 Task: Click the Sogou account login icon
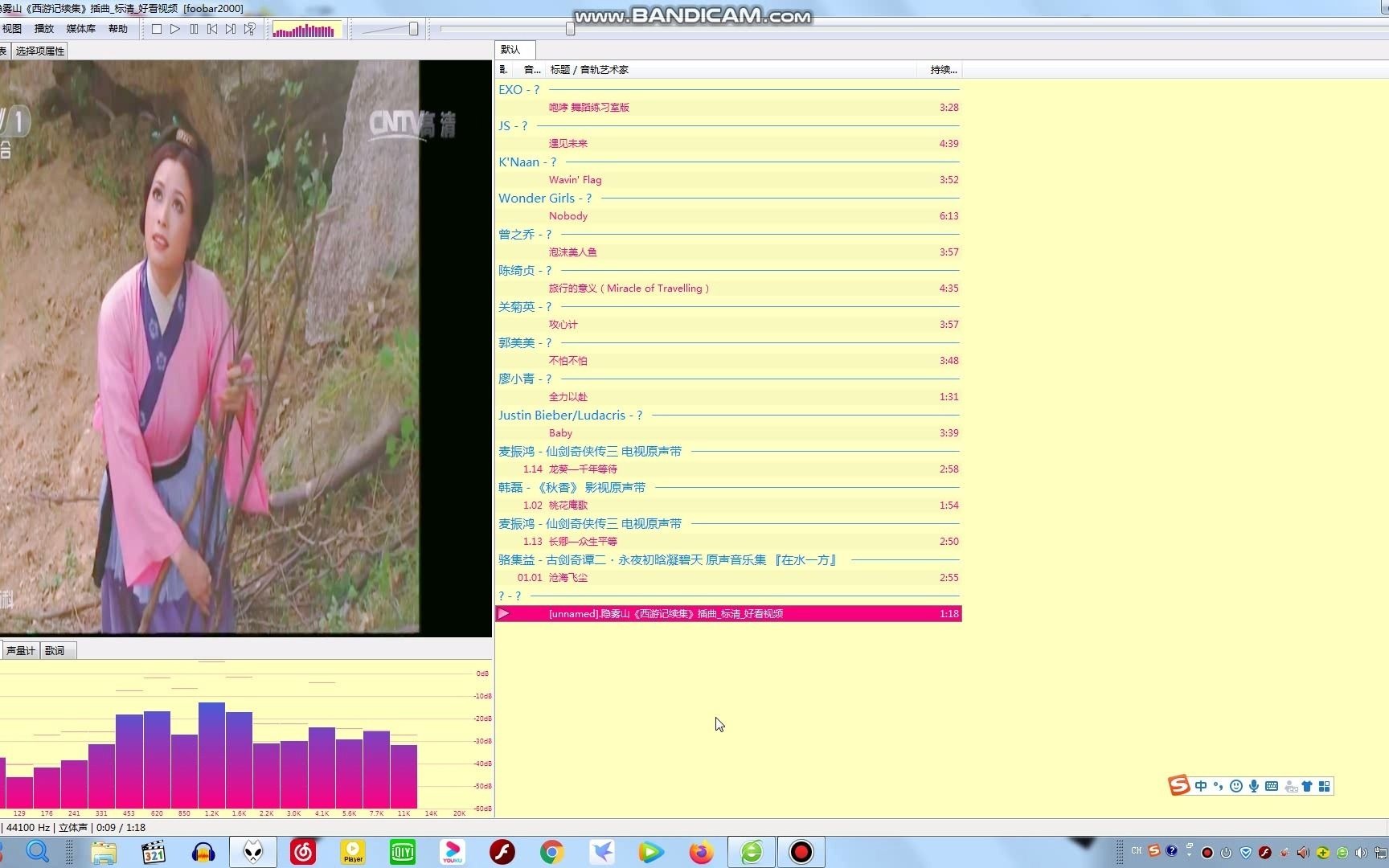pyautogui.click(x=1291, y=786)
